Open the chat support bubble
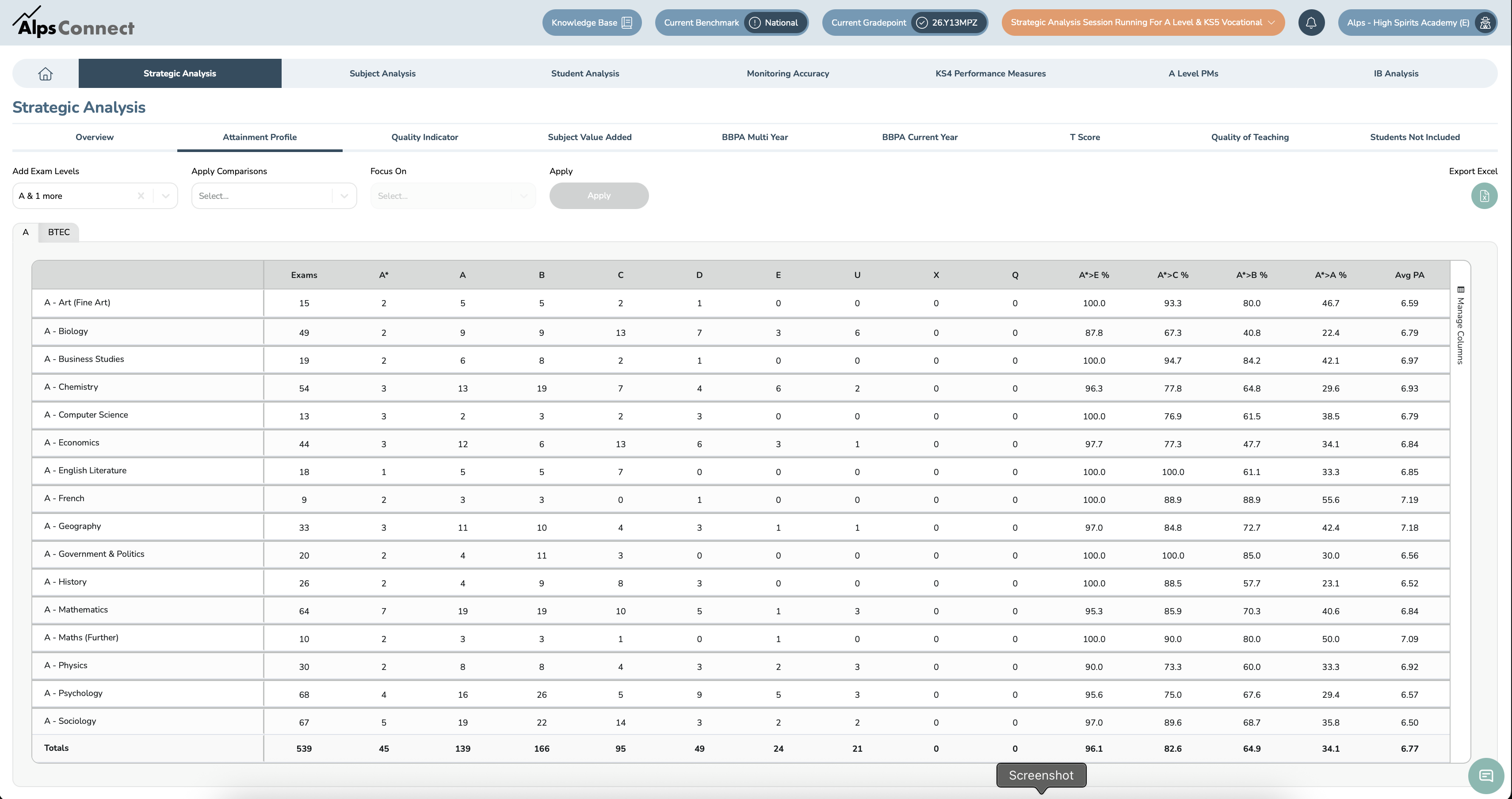1512x799 pixels. pyautogui.click(x=1485, y=776)
